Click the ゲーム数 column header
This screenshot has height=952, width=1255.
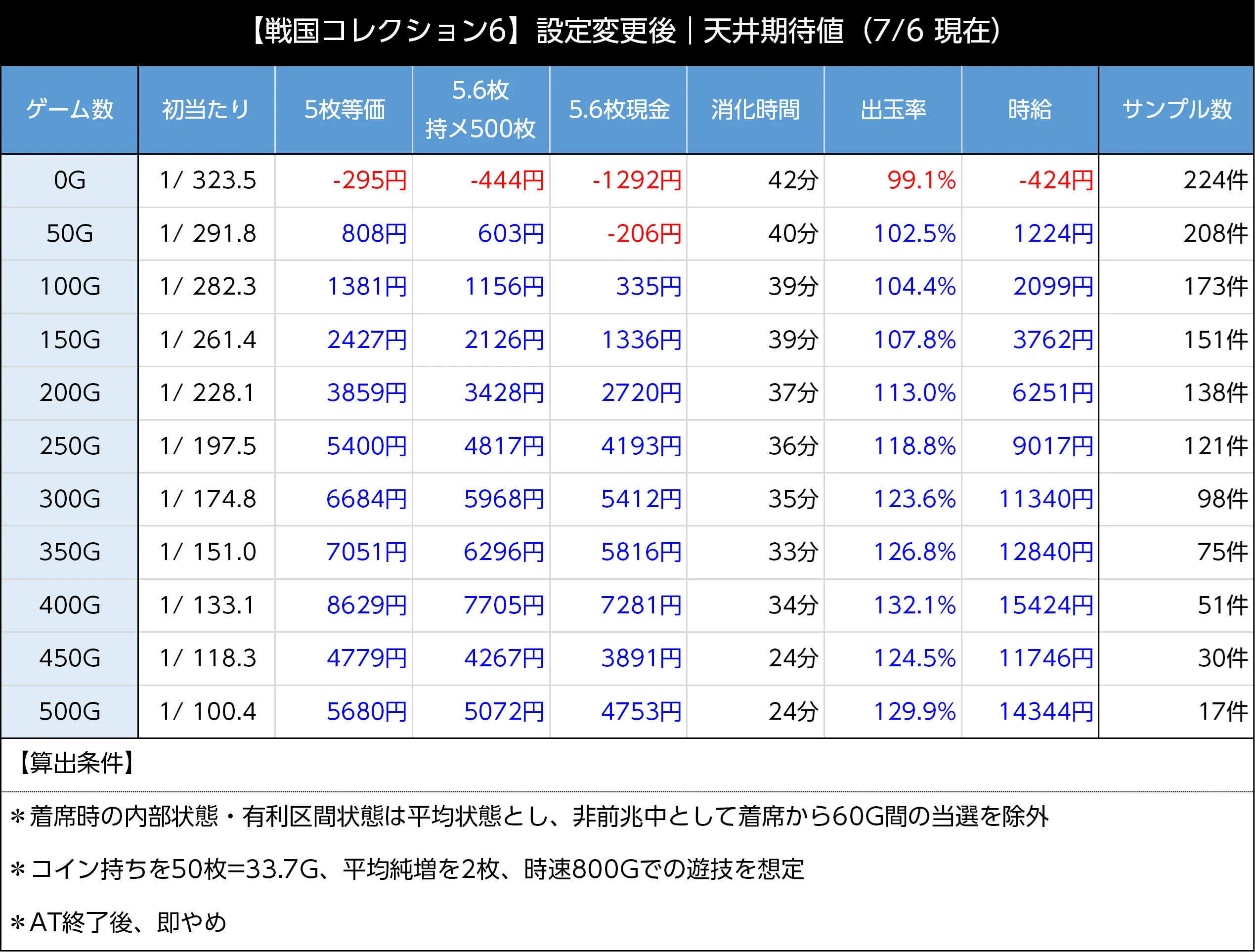[70, 110]
